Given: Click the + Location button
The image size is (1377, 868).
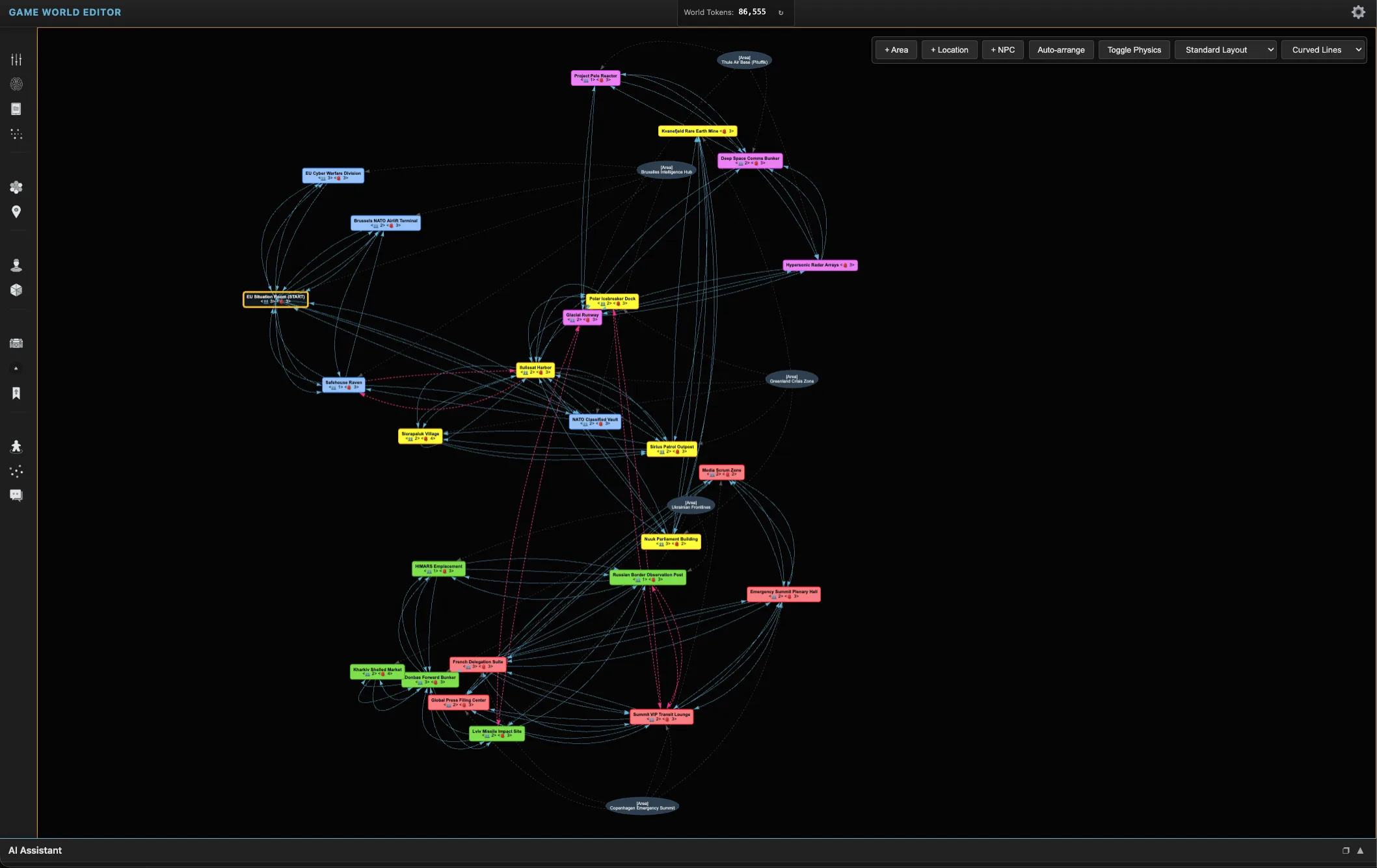Looking at the screenshot, I should (949, 50).
